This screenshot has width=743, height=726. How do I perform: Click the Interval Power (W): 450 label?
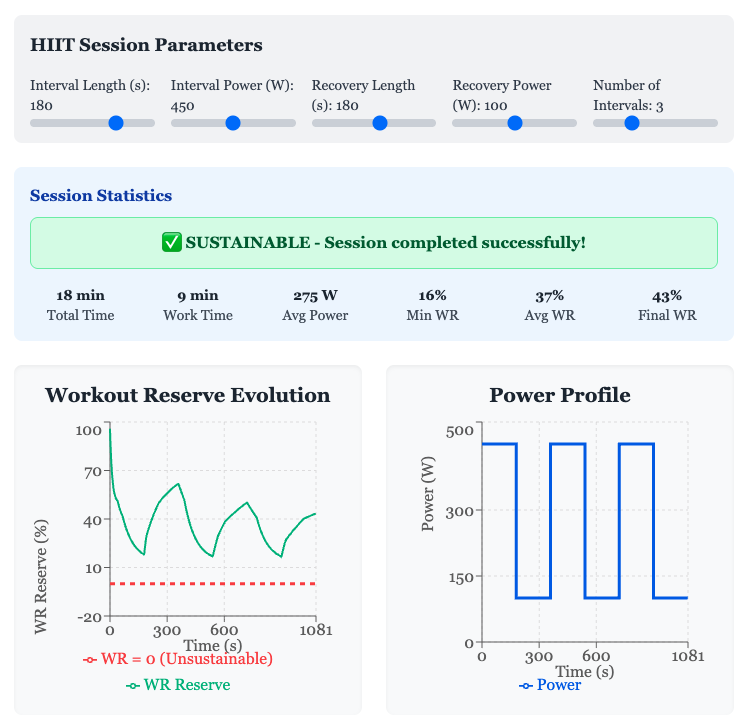[232, 95]
